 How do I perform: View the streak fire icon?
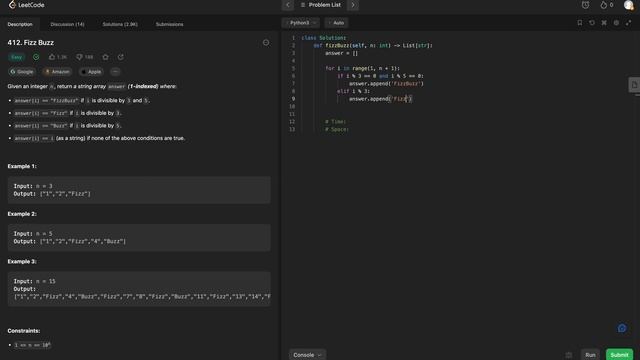coord(604,5)
